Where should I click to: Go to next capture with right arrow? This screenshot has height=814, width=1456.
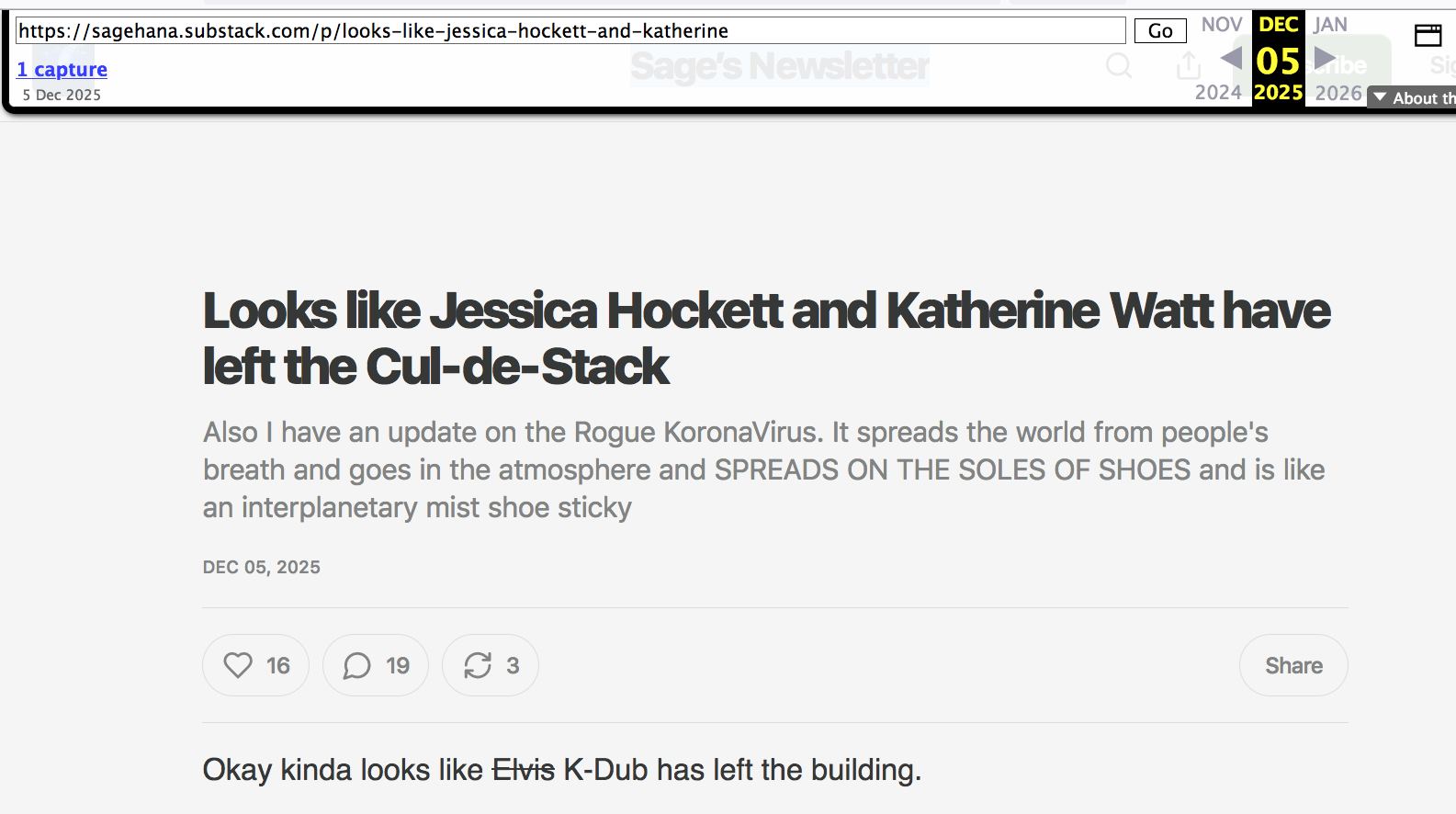tap(1325, 59)
